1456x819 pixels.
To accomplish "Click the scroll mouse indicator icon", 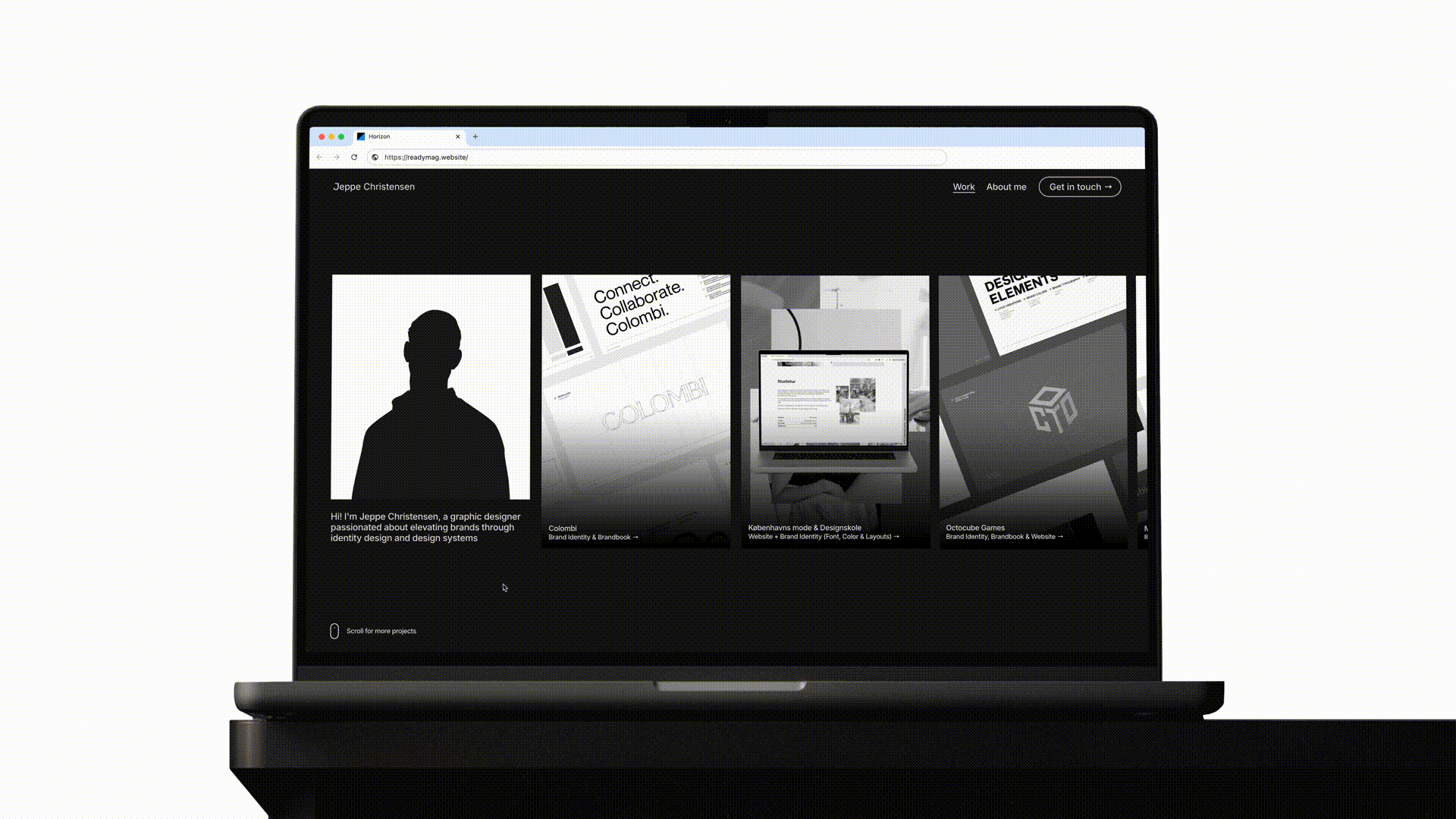I will [334, 631].
